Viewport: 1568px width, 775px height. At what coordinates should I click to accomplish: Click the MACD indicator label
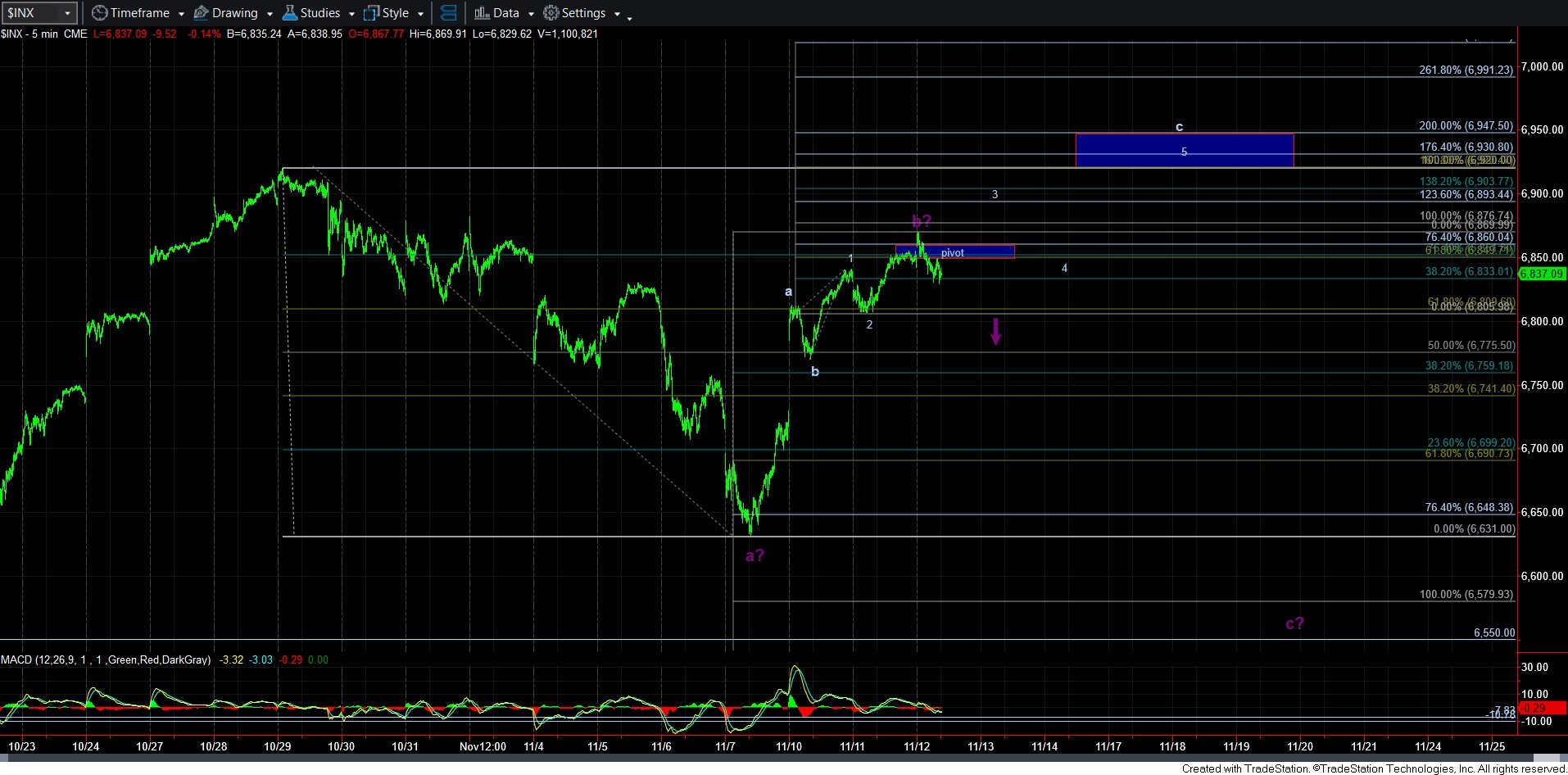click(106, 659)
